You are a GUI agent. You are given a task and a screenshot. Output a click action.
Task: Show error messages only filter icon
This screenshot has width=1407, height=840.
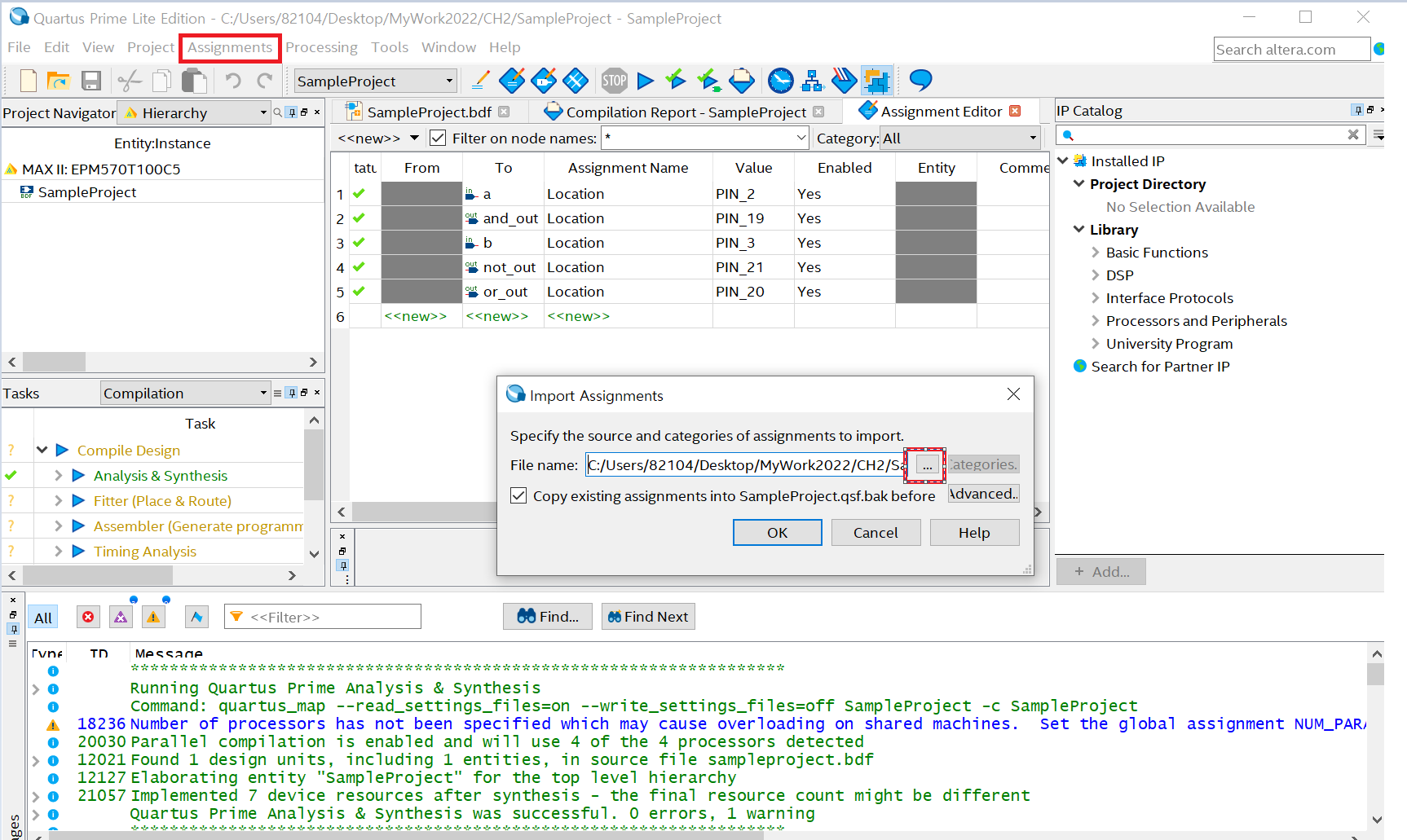click(x=88, y=617)
